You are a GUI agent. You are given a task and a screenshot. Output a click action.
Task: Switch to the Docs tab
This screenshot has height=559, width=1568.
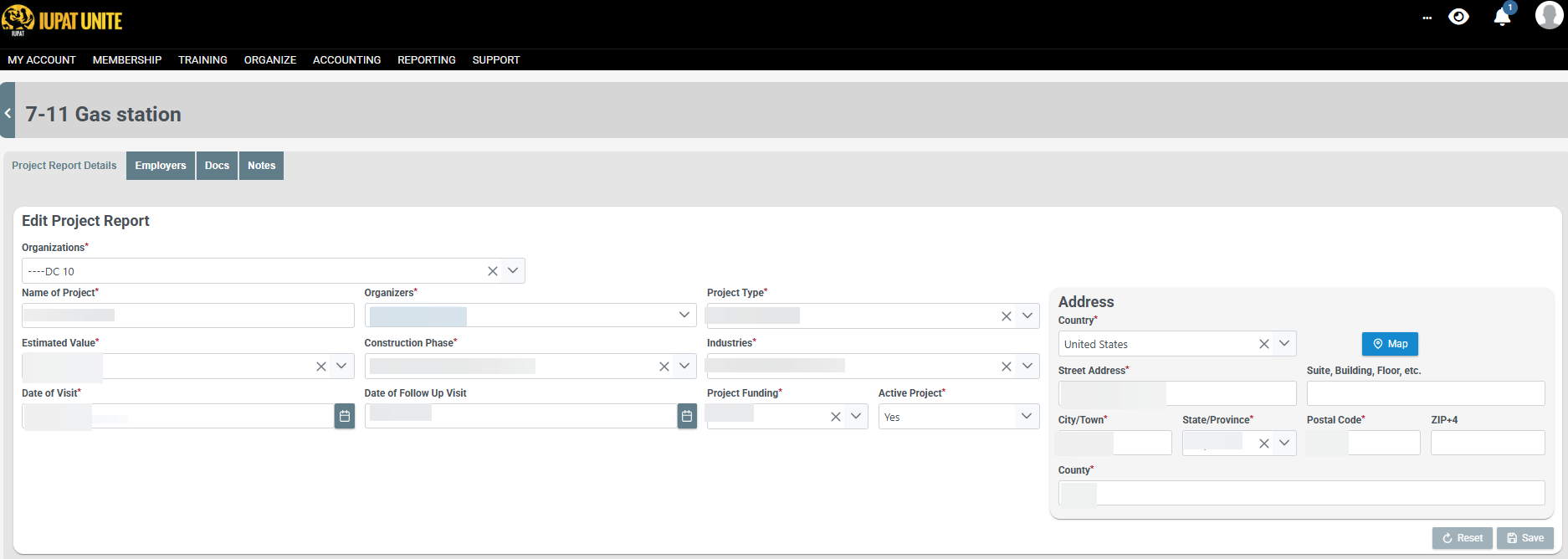pyautogui.click(x=217, y=166)
